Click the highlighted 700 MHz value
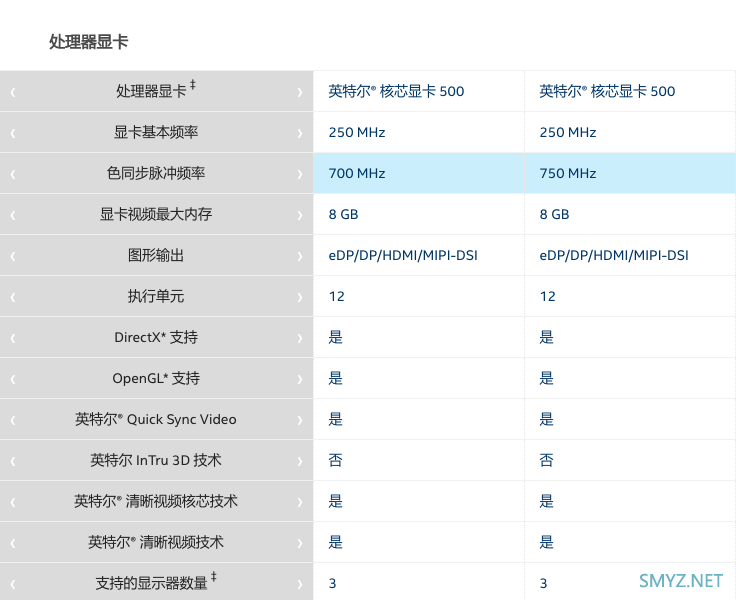 [357, 173]
